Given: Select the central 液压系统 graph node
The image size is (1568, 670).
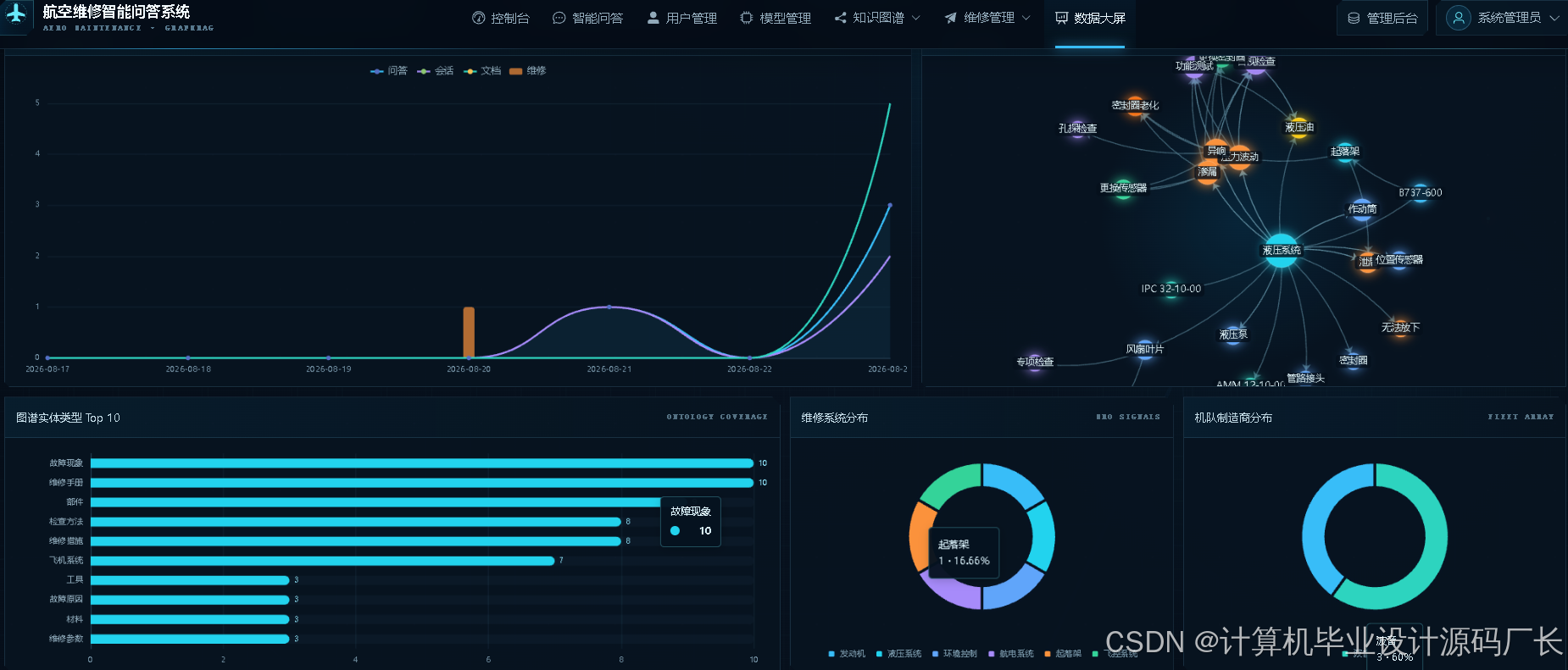Looking at the screenshot, I should [1282, 251].
